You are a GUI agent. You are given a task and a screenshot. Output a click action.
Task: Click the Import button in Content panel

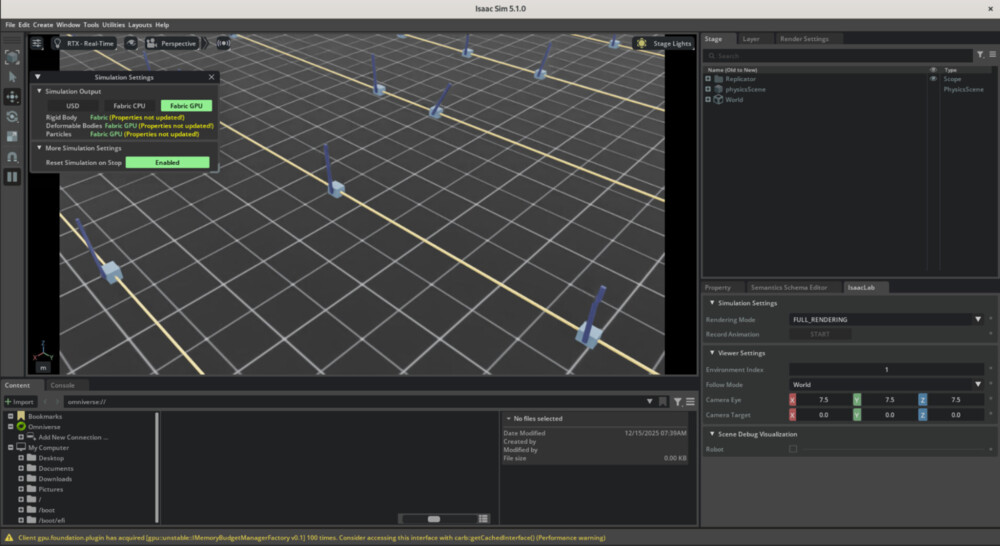click(x=19, y=401)
